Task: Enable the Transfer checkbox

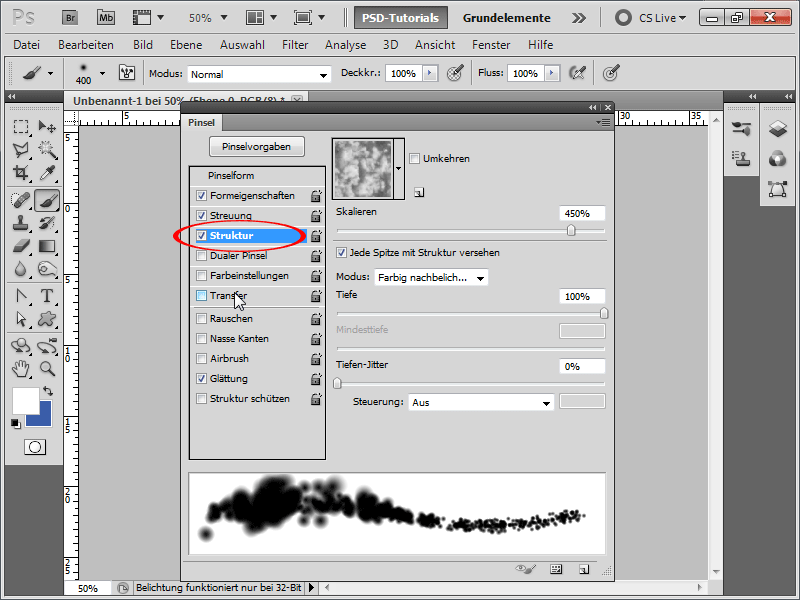Action: (202, 295)
